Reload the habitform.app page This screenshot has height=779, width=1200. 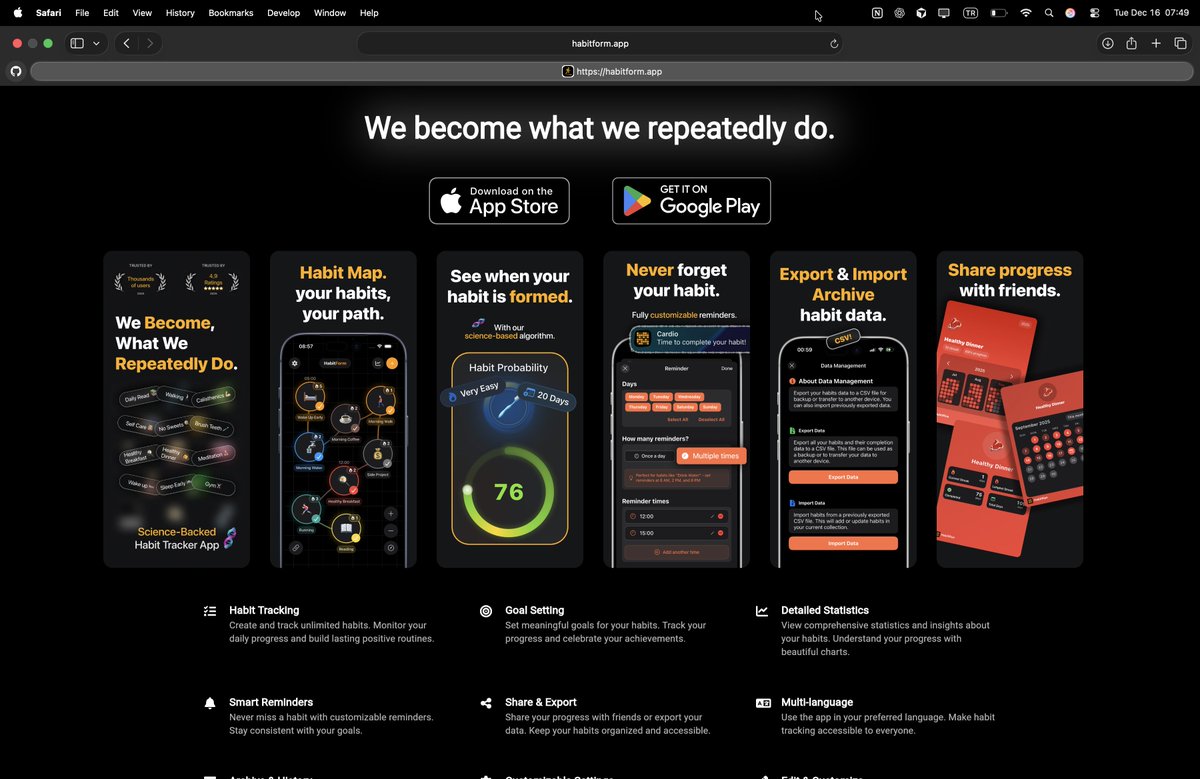[x=833, y=43]
